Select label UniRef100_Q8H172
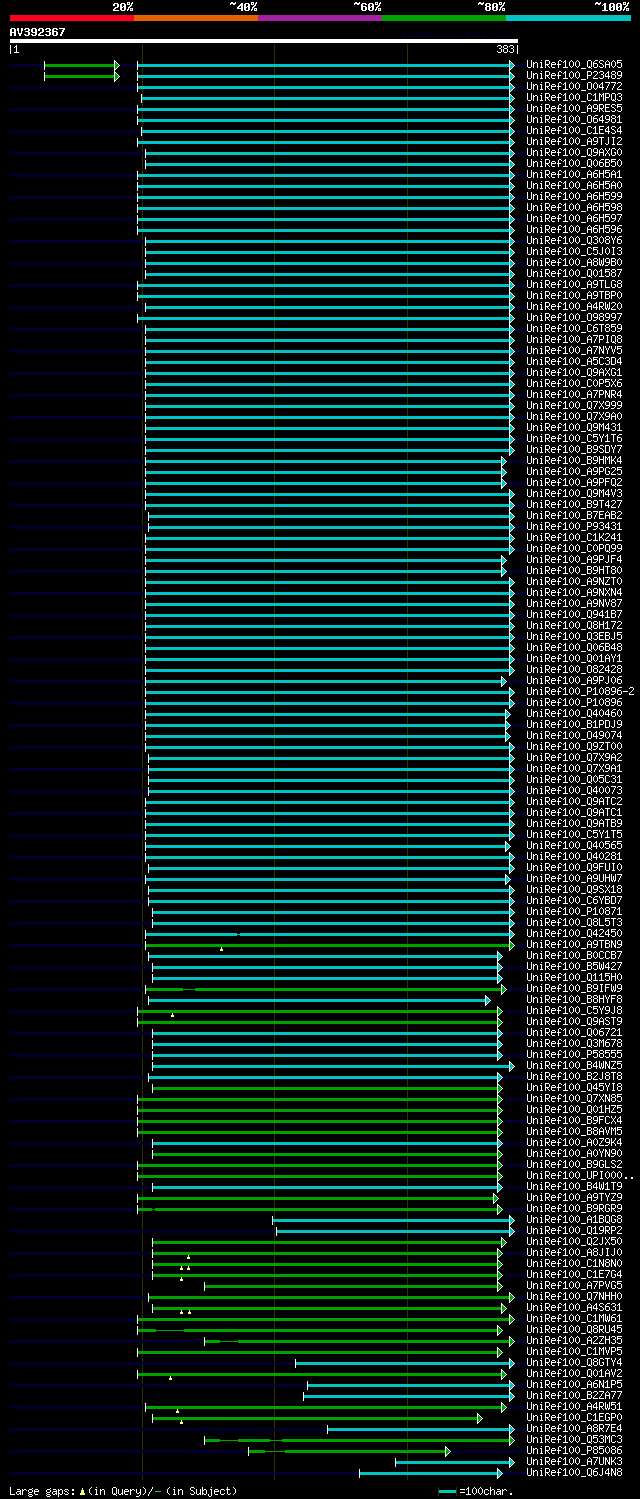 point(574,626)
